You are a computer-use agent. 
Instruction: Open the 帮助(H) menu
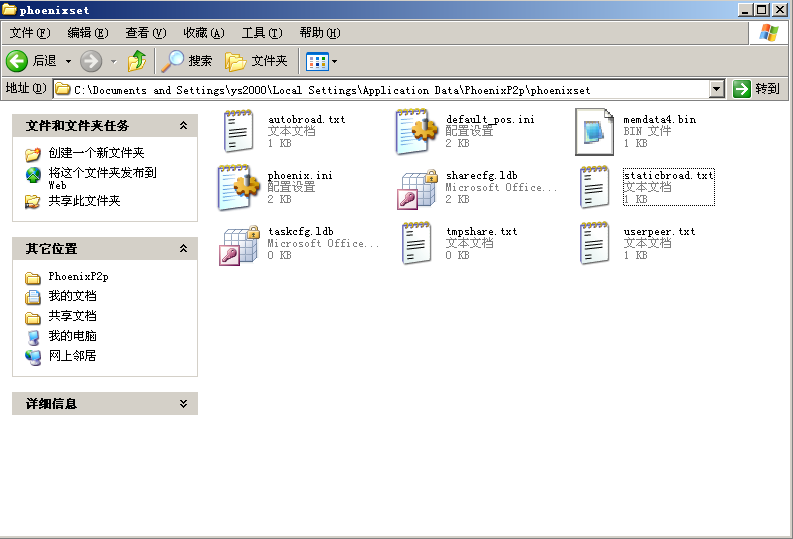click(x=320, y=33)
